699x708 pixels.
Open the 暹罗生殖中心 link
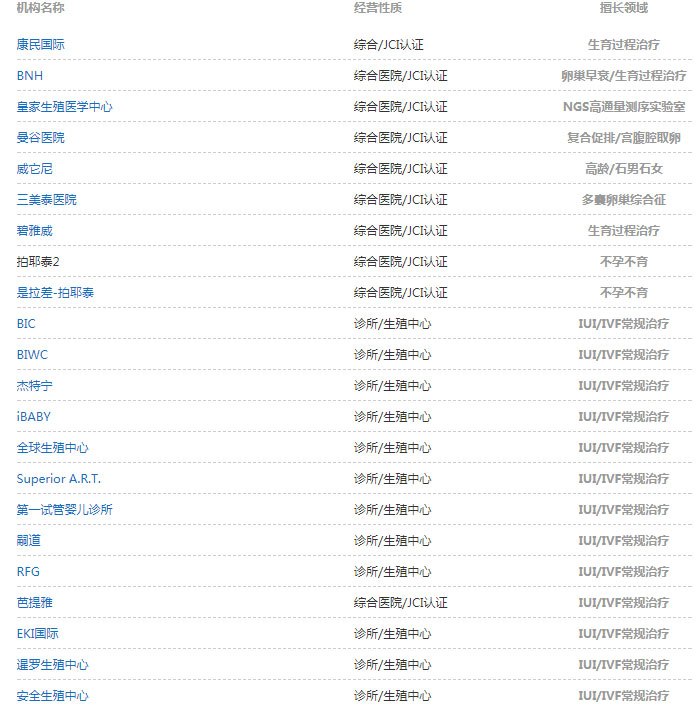[x=52, y=665]
